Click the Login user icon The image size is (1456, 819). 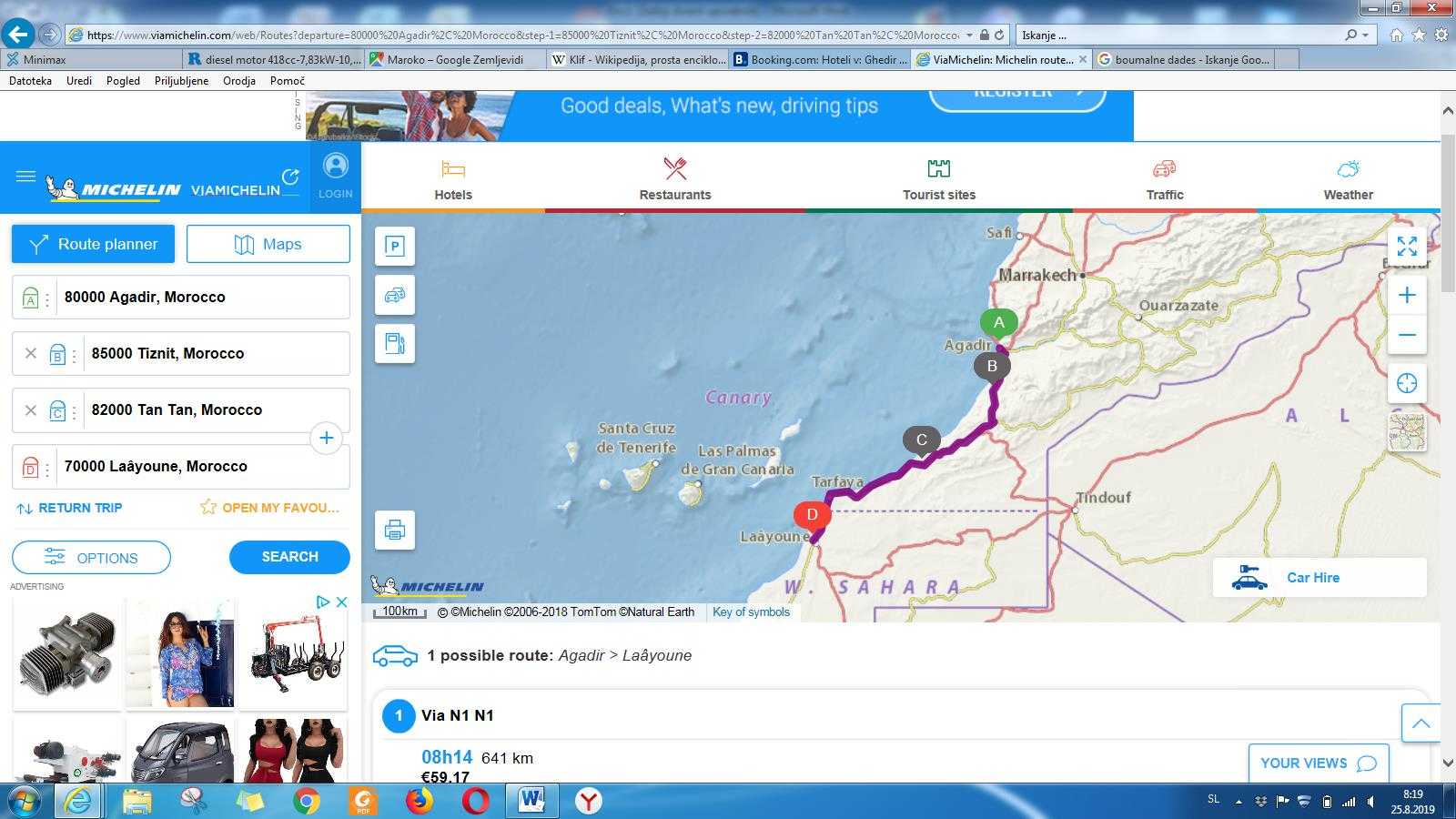coord(335,166)
